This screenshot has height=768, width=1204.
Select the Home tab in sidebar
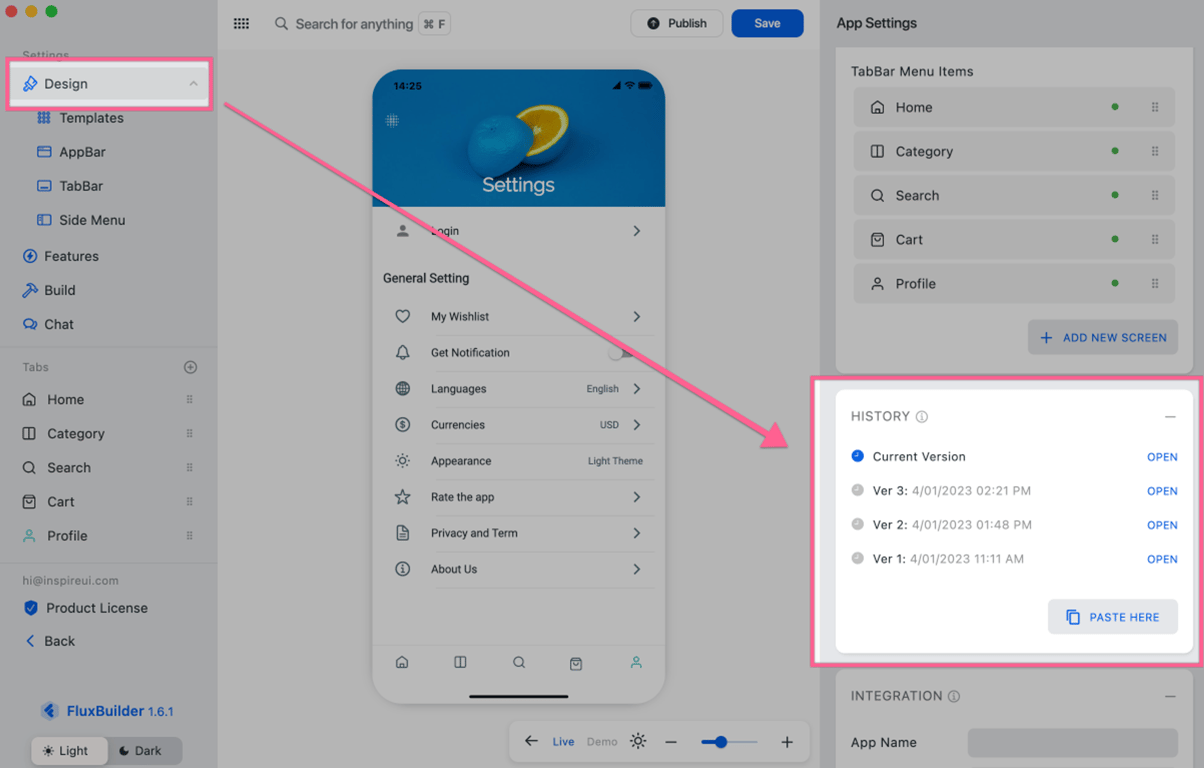(65, 399)
